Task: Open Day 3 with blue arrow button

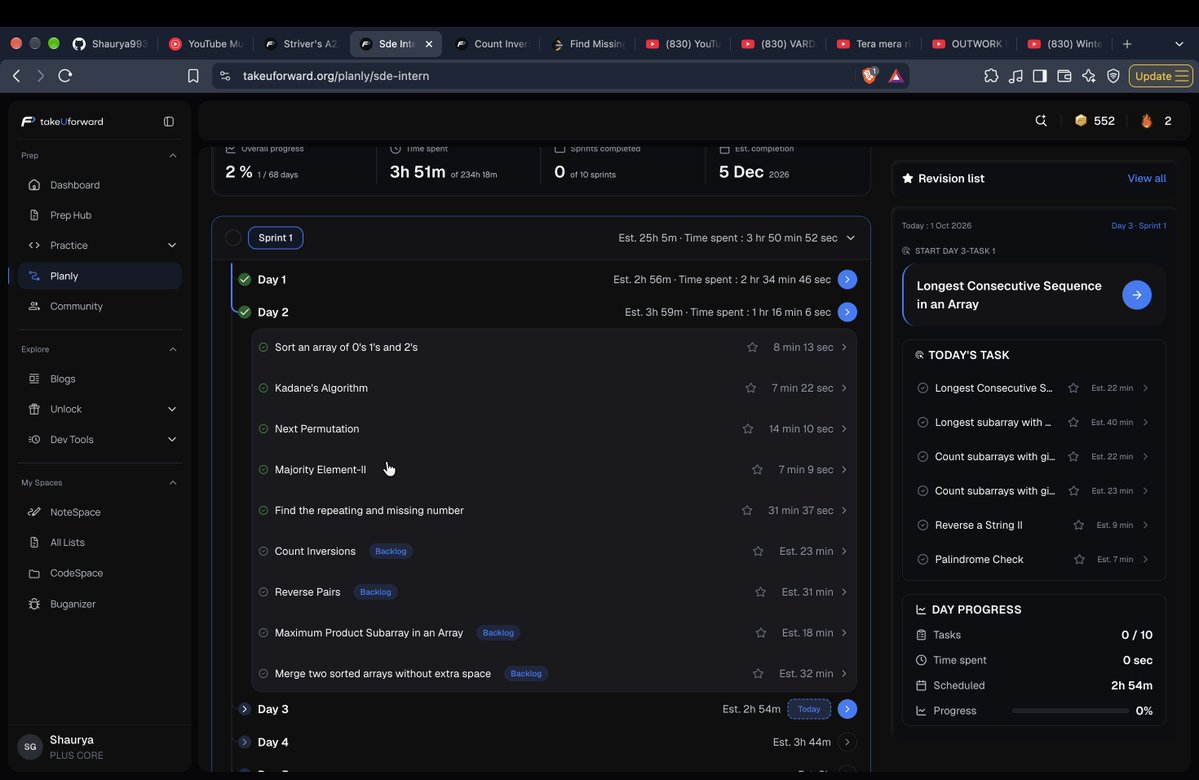Action: tap(847, 709)
